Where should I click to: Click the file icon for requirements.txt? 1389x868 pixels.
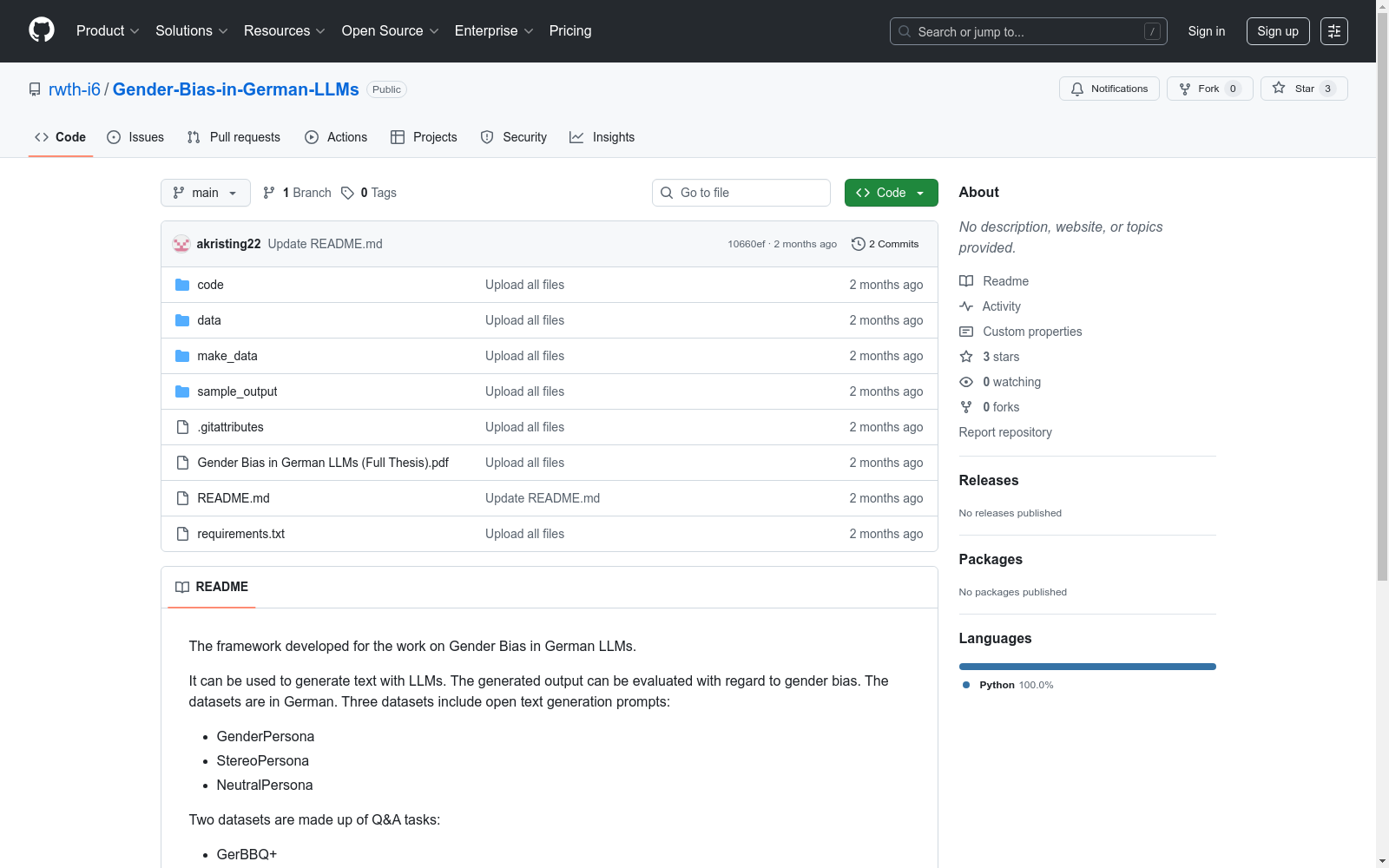click(182, 534)
